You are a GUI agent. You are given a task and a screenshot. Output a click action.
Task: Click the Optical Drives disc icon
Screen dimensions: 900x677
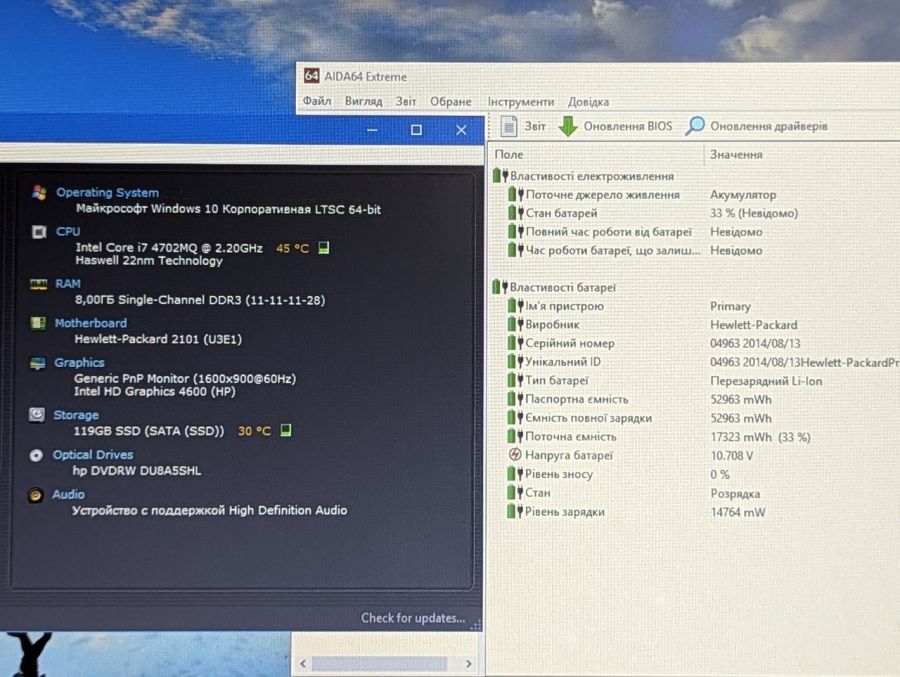pos(36,455)
